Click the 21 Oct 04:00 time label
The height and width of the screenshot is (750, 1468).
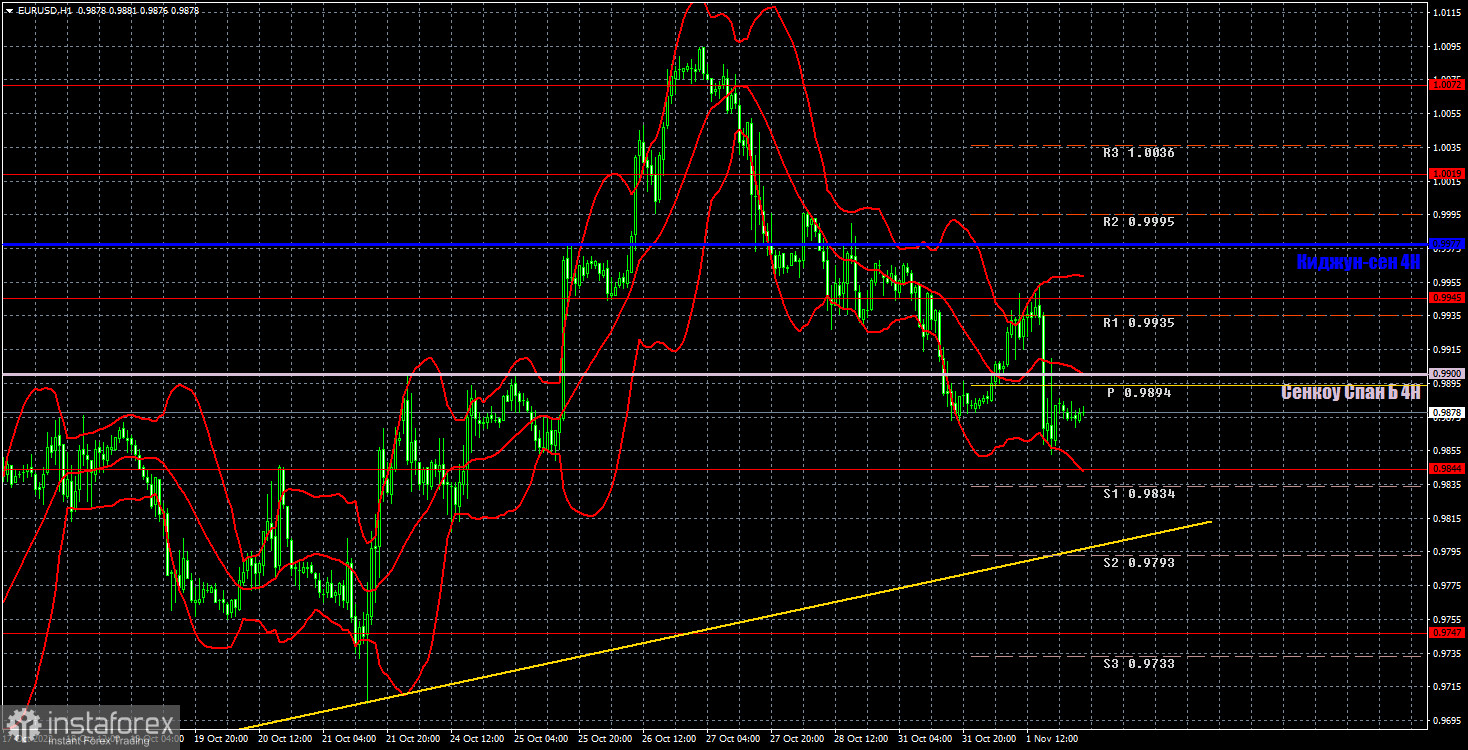349,740
